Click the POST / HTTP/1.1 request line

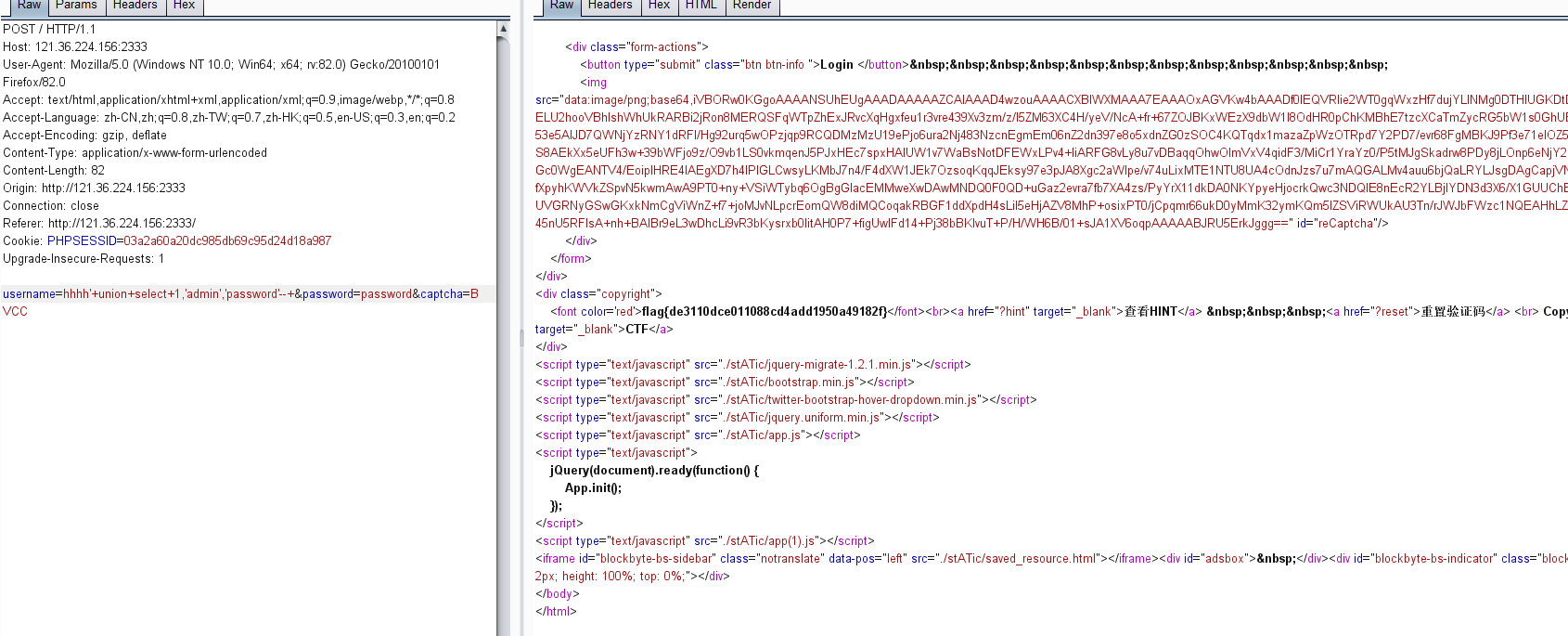click(49, 30)
